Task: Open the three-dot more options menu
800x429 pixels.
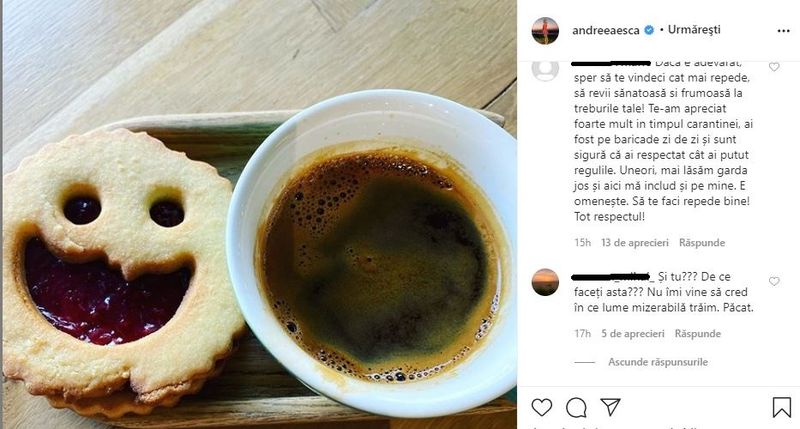Action: (x=783, y=31)
